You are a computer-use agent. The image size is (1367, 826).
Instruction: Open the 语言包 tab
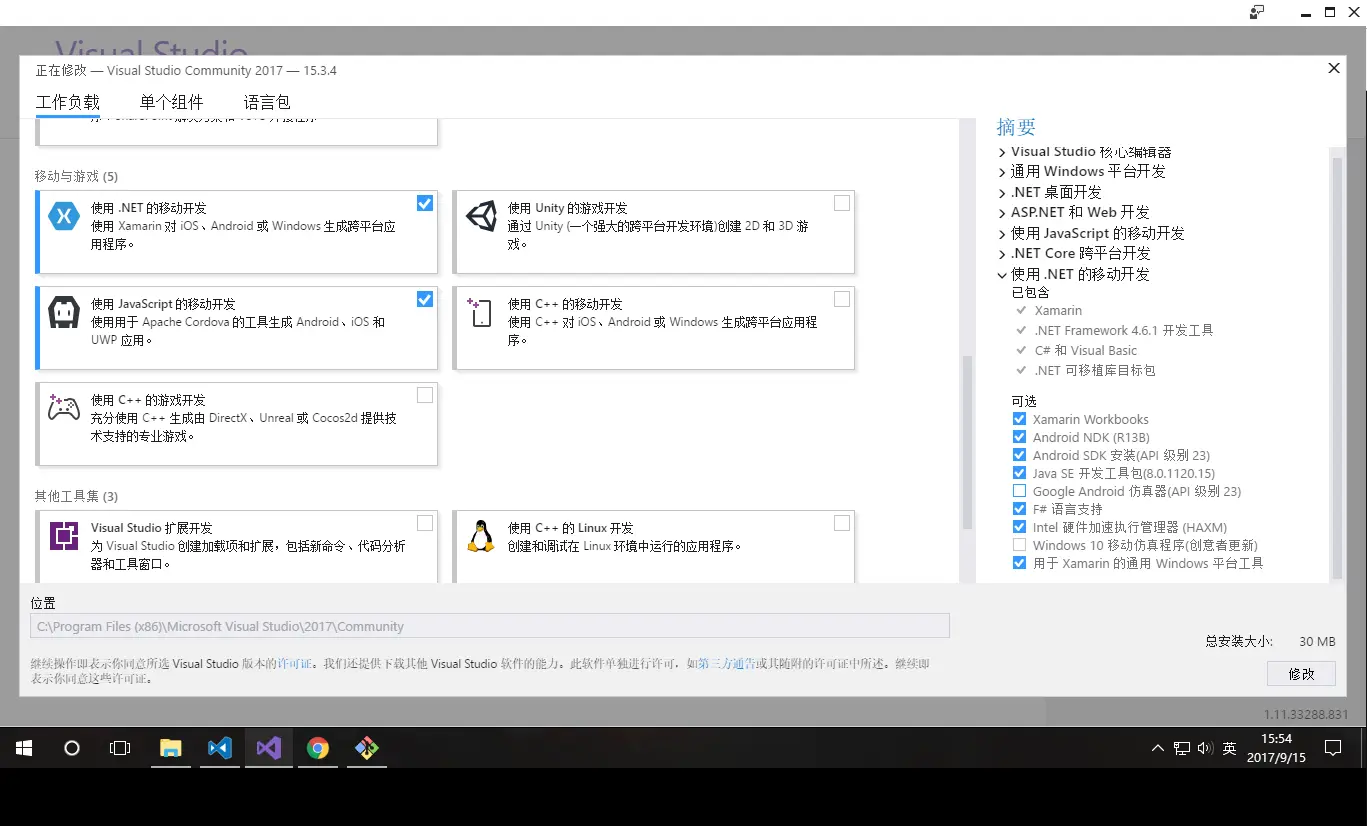tap(267, 101)
